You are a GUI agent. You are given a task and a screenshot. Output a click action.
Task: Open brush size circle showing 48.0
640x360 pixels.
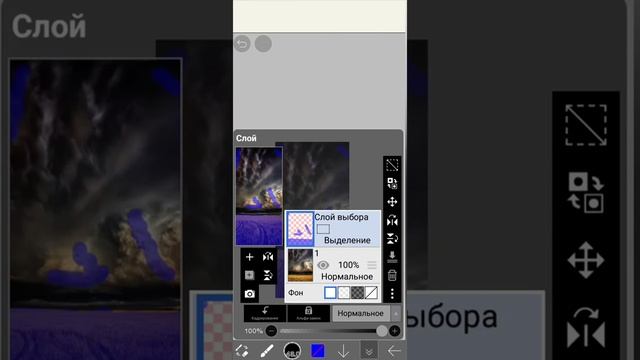292,351
